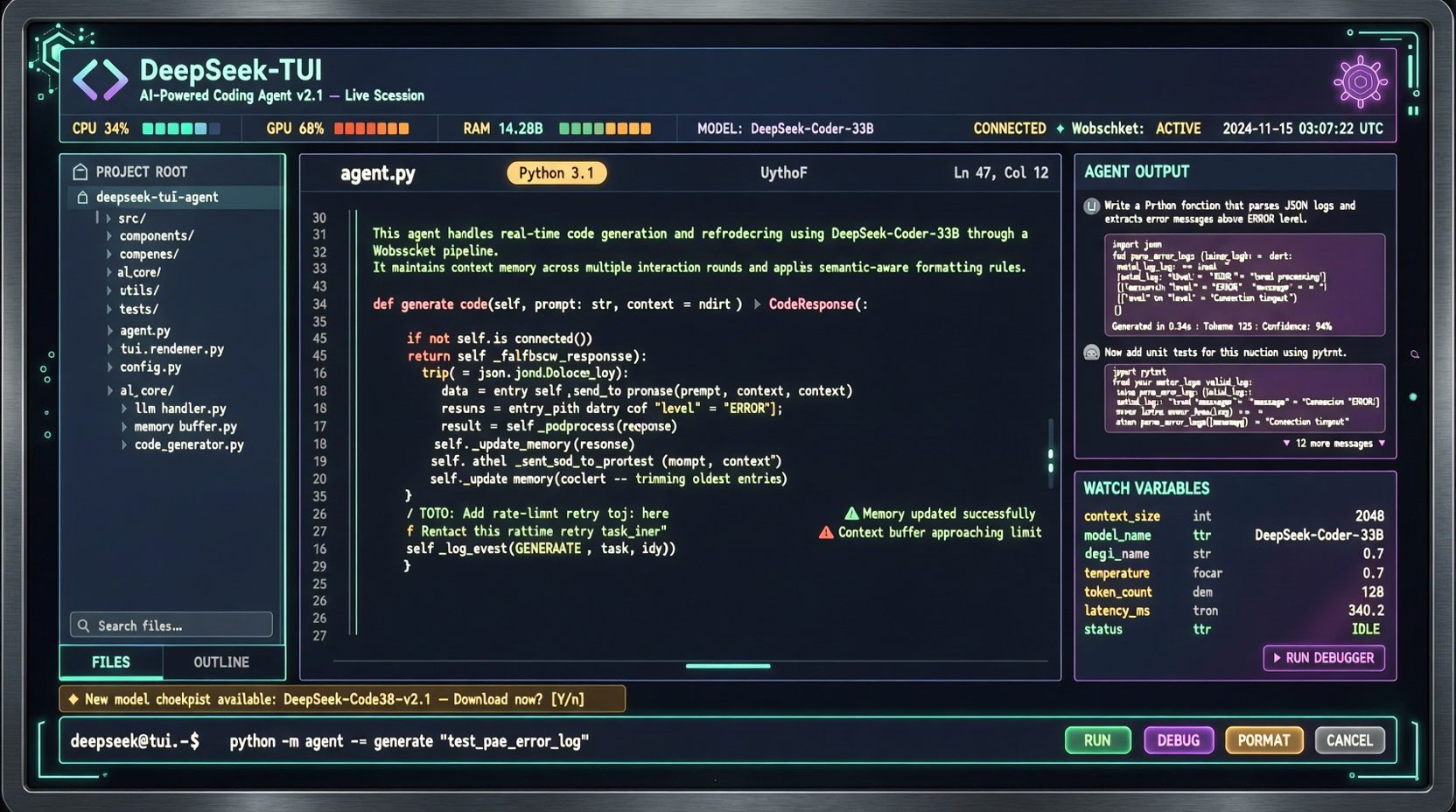The image size is (1456, 812).
Task: Select the deepseek-tui-agent root item
Action: [176, 198]
